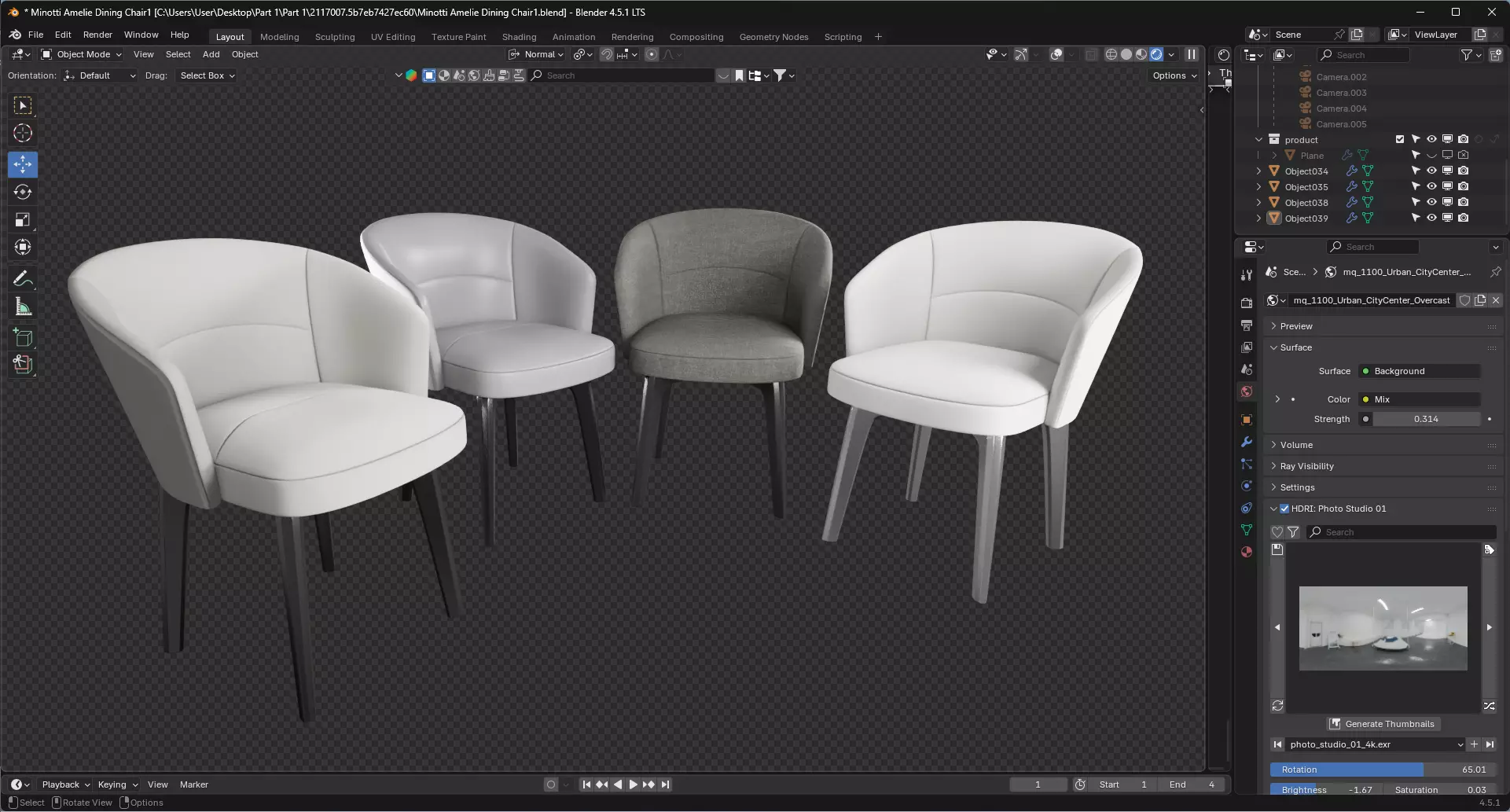This screenshot has width=1510, height=812.
Task: Toggle selectability of Object034
Action: coord(1416,171)
